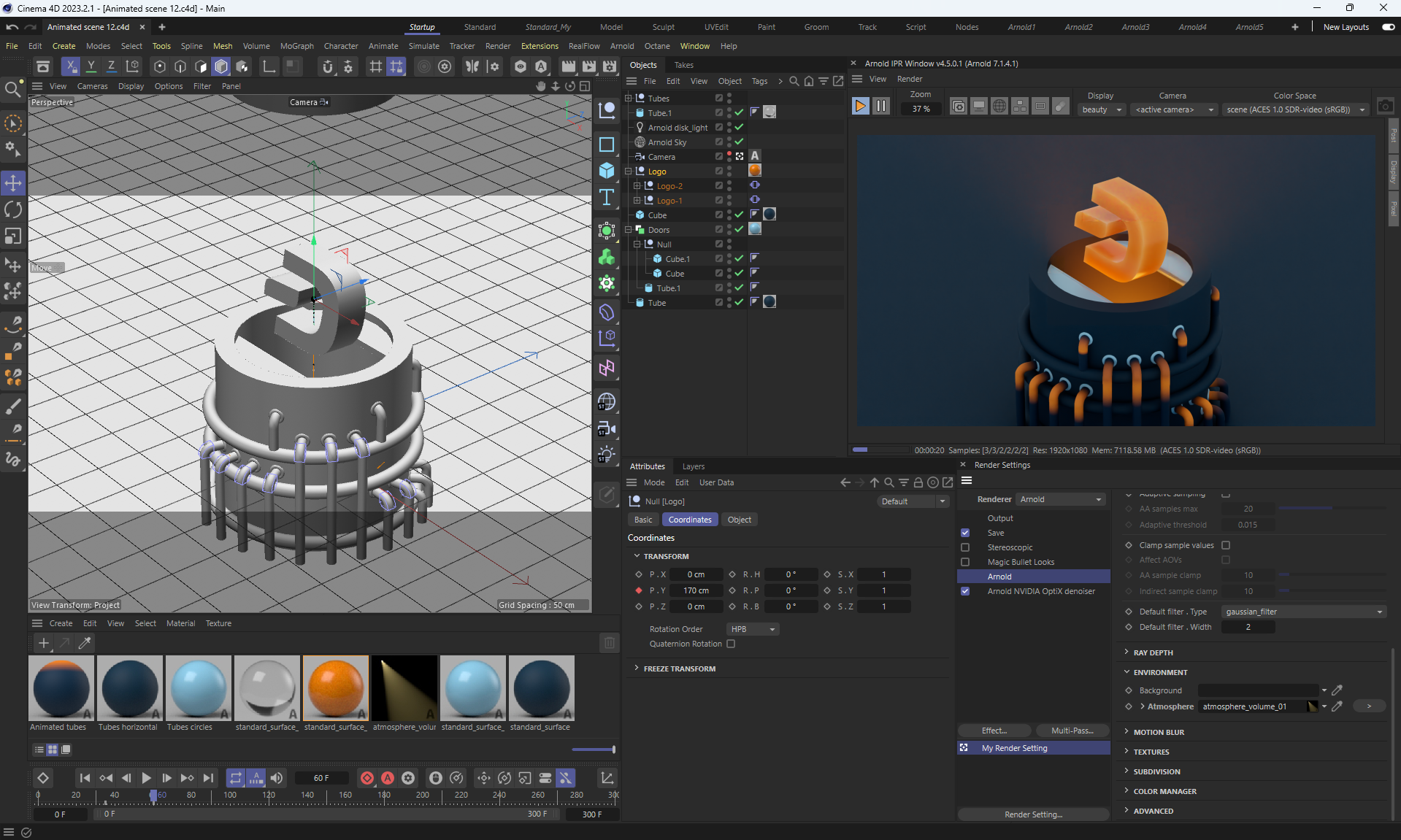Select the orange standard_surface material thumbnail
The image size is (1401, 840).
[336, 688]
